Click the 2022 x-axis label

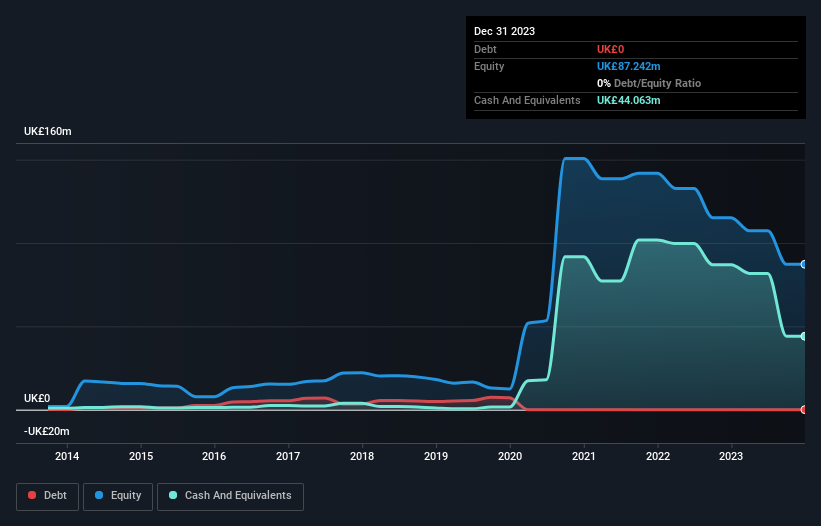pos(658,456)
